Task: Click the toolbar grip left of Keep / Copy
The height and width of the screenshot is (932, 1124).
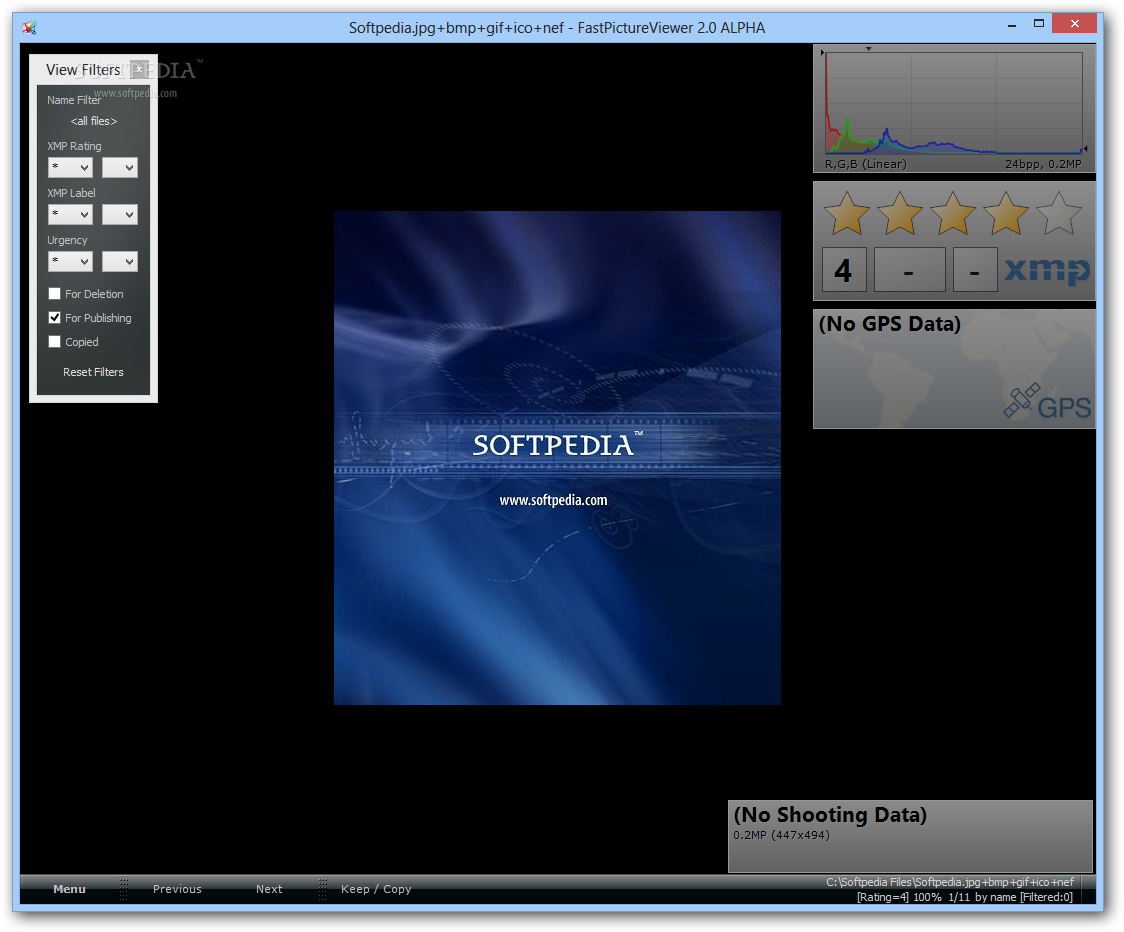Action: 323,889
